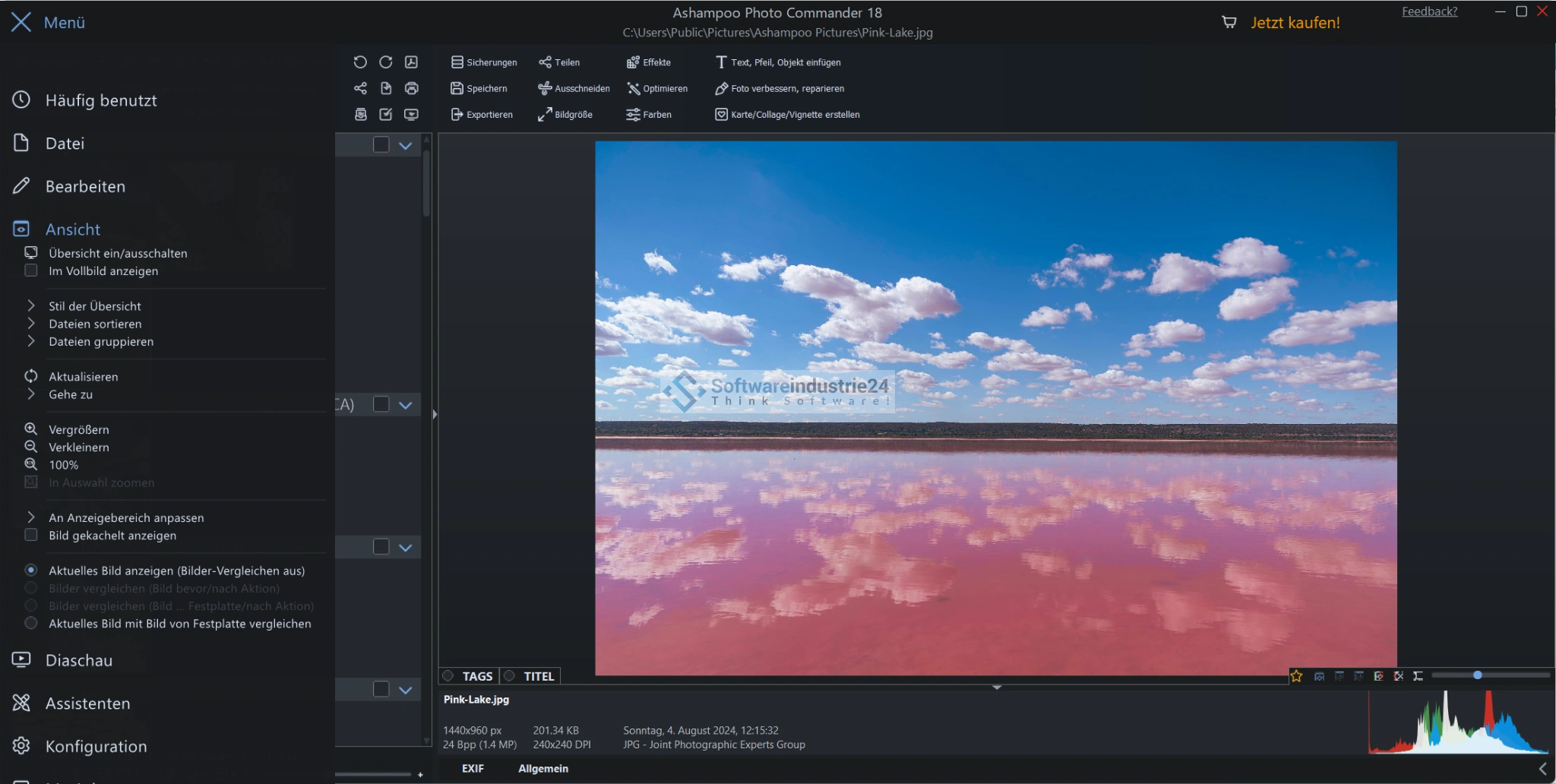Click Jetzt kaufen! purchase link

(x=1295, y=23)
